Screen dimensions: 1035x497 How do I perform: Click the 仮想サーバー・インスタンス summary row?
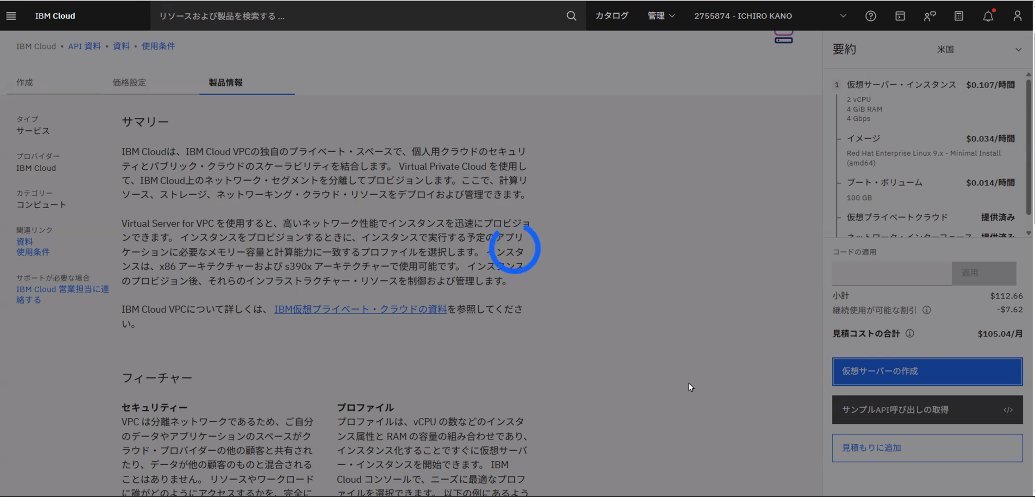[931, 85]
